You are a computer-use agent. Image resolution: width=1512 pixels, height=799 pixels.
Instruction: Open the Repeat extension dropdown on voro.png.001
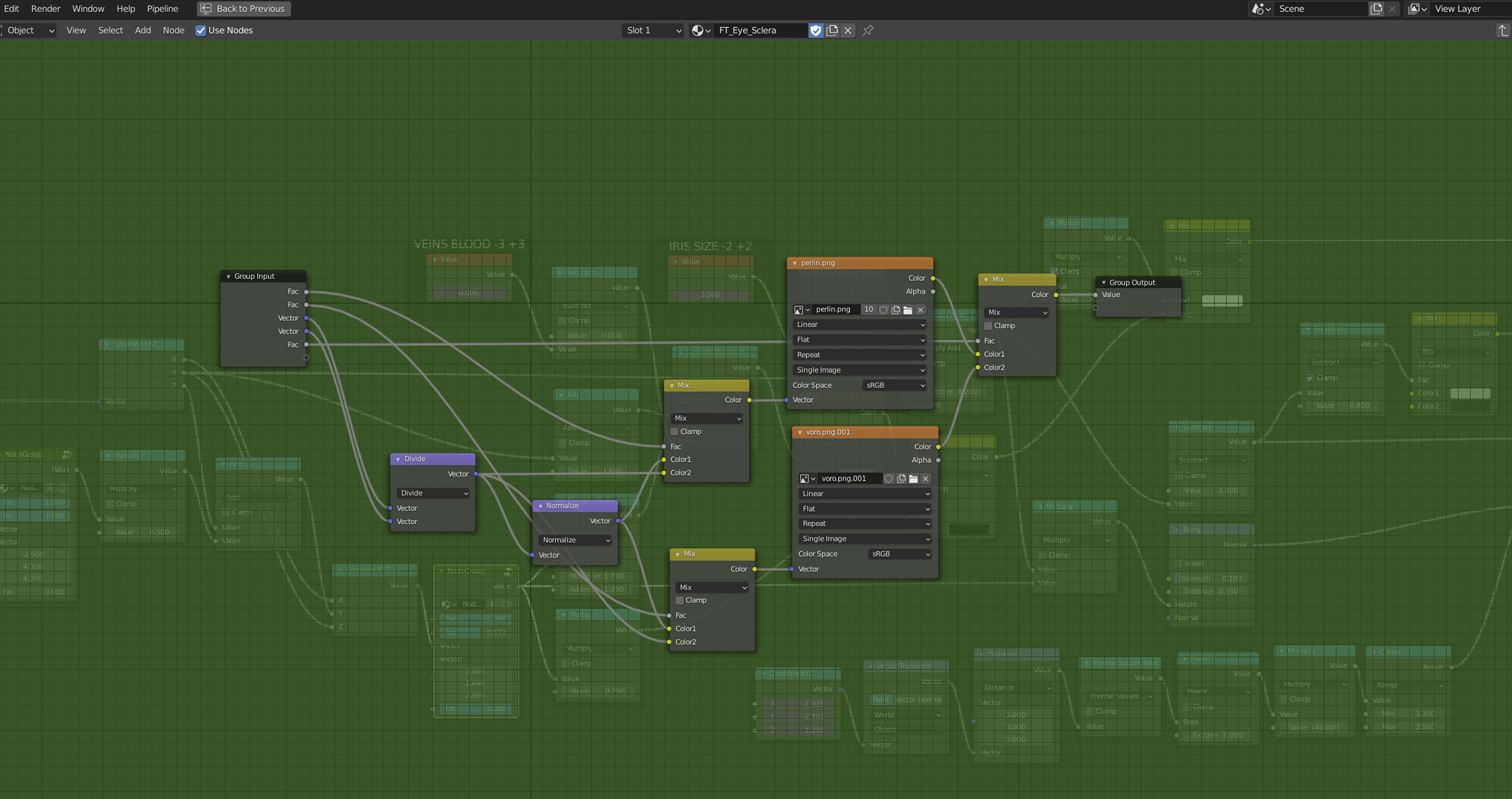tap(864, 524)
